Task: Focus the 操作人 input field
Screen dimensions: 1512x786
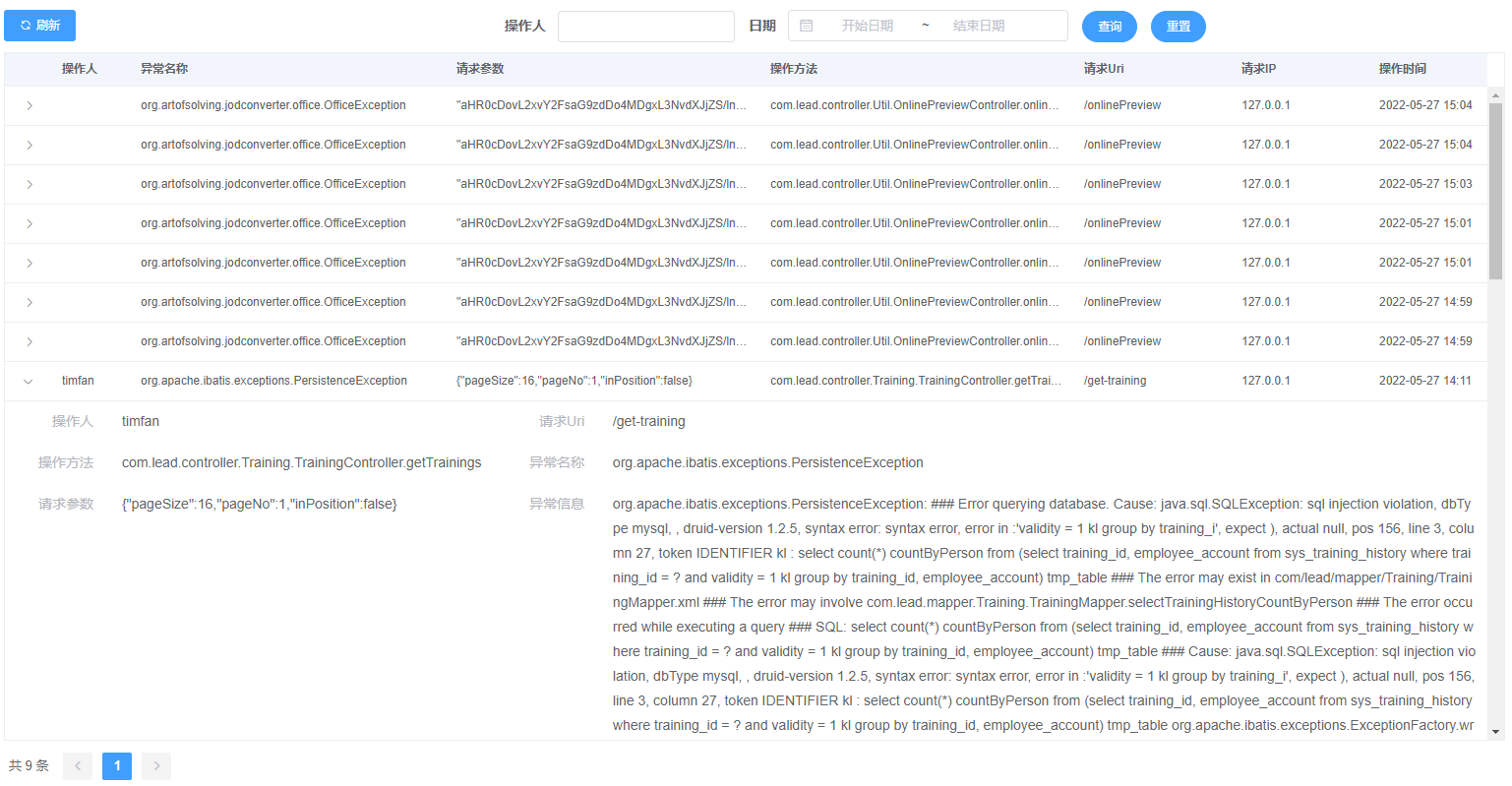Action: coord(646,27)
